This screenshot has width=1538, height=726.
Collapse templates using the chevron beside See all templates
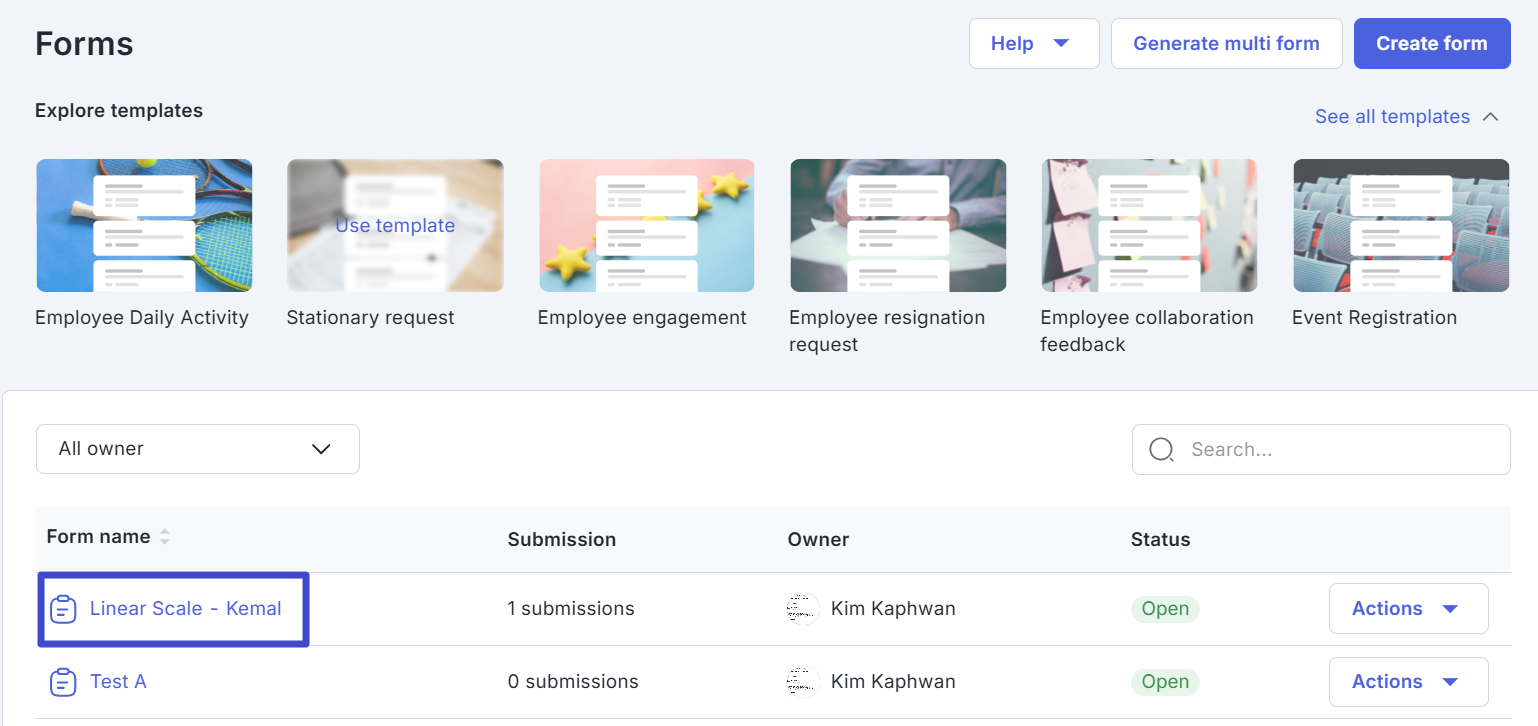pyautogui.click(x=1490, y=117)
